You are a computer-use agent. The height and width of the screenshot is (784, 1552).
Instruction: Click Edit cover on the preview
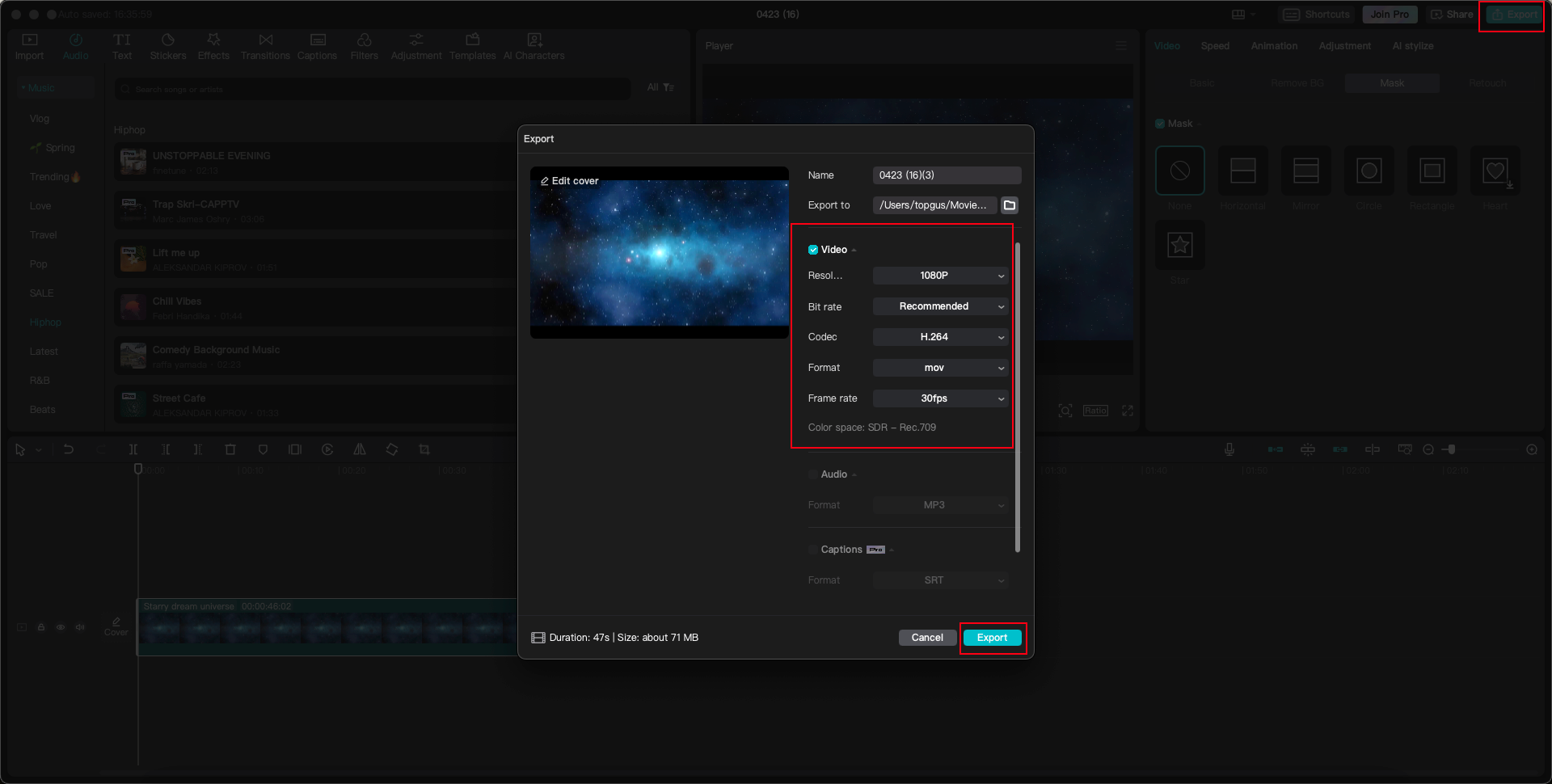click(570, 181)
